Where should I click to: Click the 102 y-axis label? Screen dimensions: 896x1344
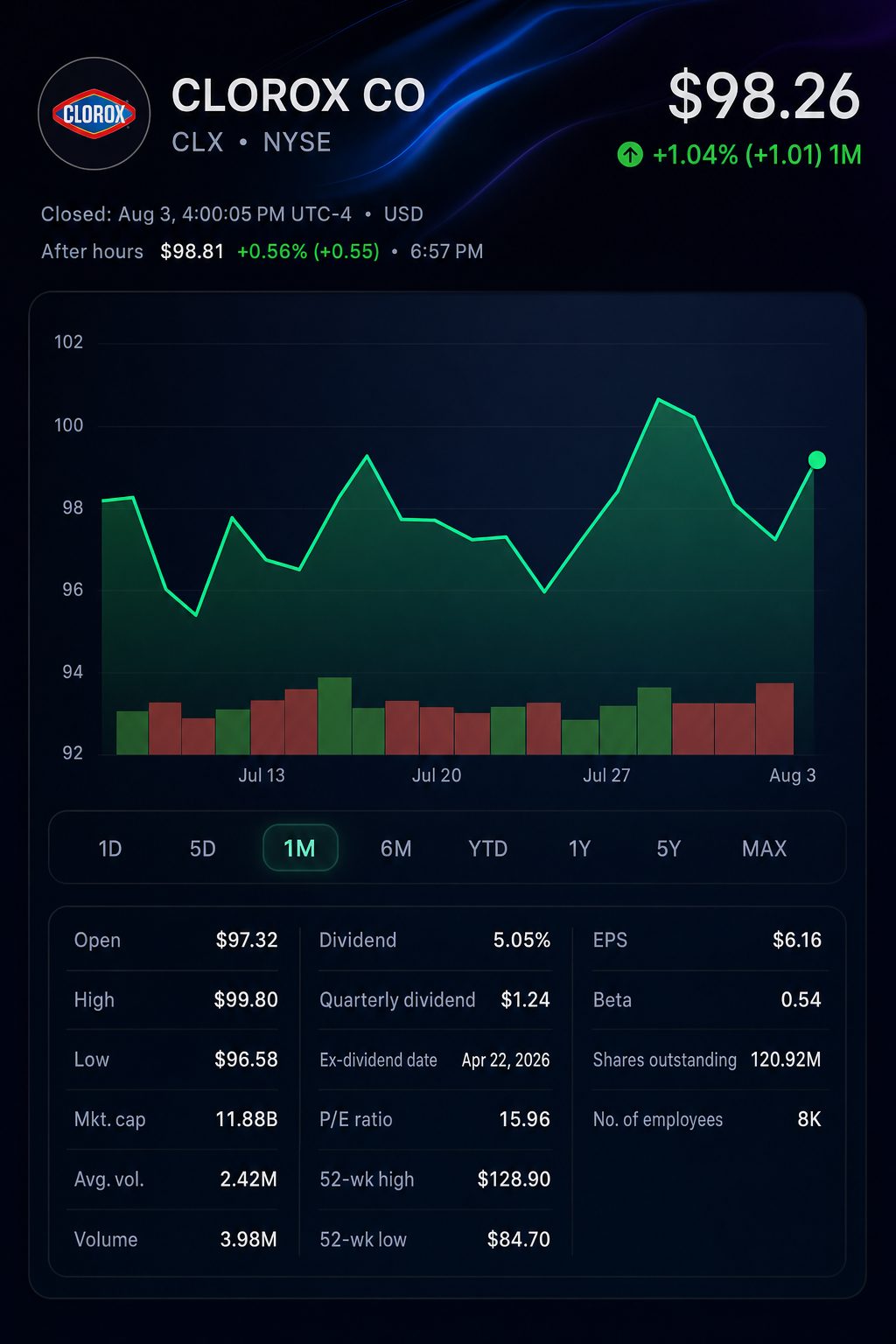(69, 342)
